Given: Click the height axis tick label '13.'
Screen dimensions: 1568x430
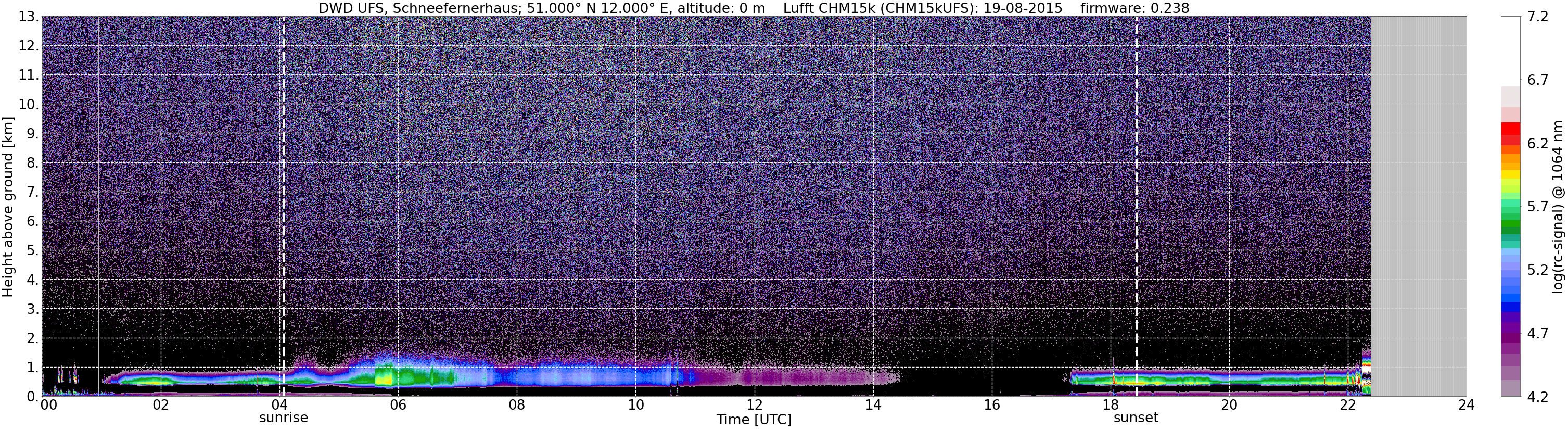Looking at the screenshot, I should [x=29, y=17].
